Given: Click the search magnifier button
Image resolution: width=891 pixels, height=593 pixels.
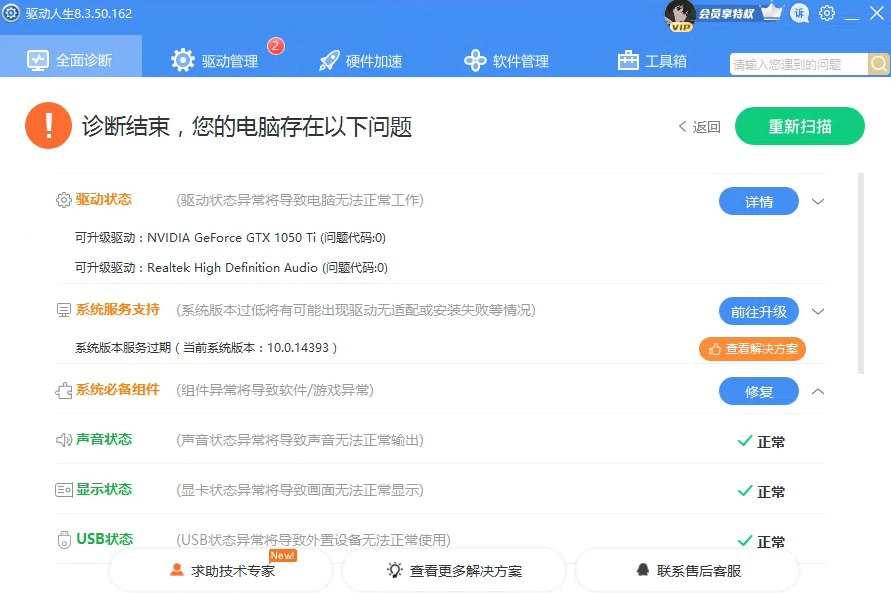Looking at the screenshot, I should click(x=878, y=64).
